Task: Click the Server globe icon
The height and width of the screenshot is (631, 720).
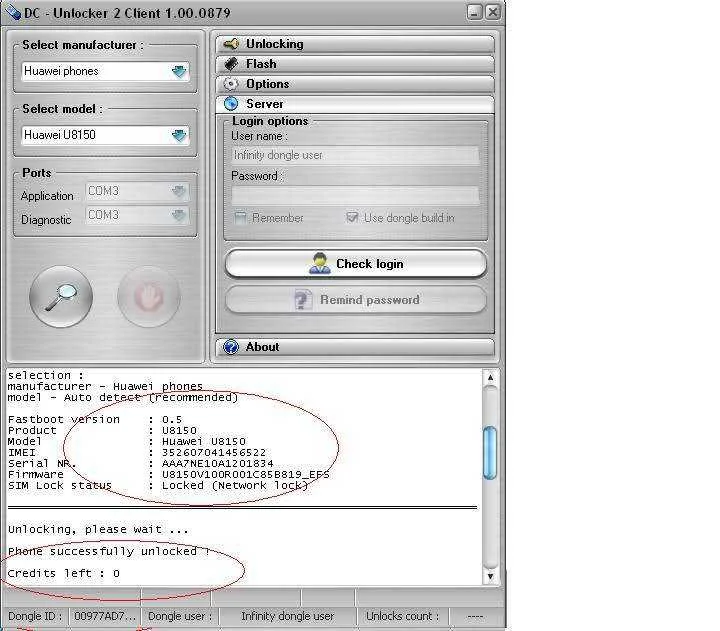Action: [231, 104]
